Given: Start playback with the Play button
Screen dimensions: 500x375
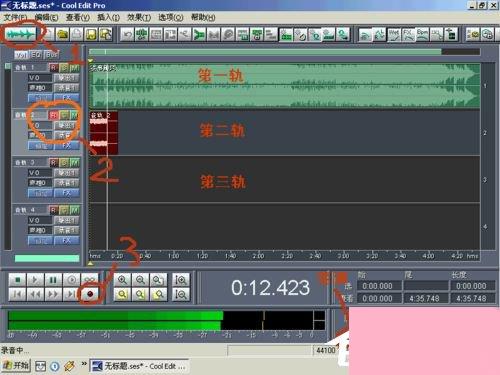Looking at the screenshot, I should pyautogui.click(x=35, y=280).
